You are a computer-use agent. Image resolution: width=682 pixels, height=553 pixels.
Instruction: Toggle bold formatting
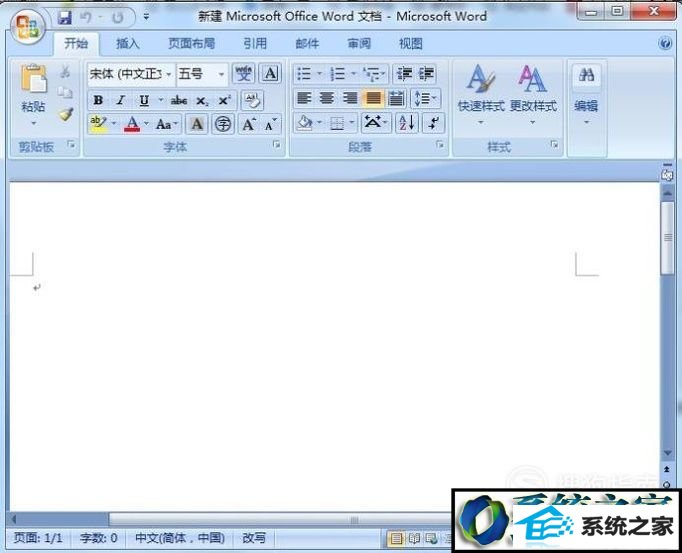(x=98, y=100)
